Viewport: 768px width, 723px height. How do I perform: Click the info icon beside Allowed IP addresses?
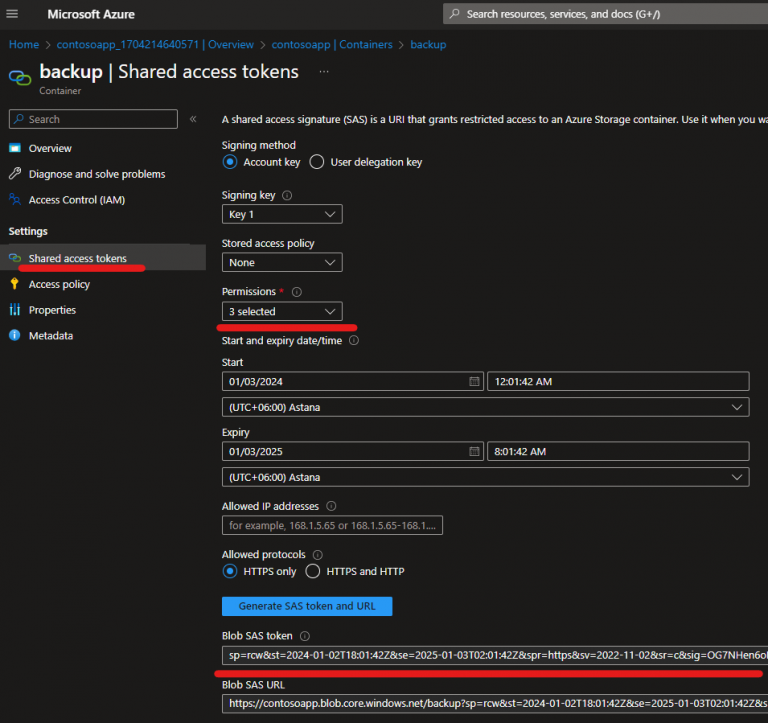(x=331, y=506)
